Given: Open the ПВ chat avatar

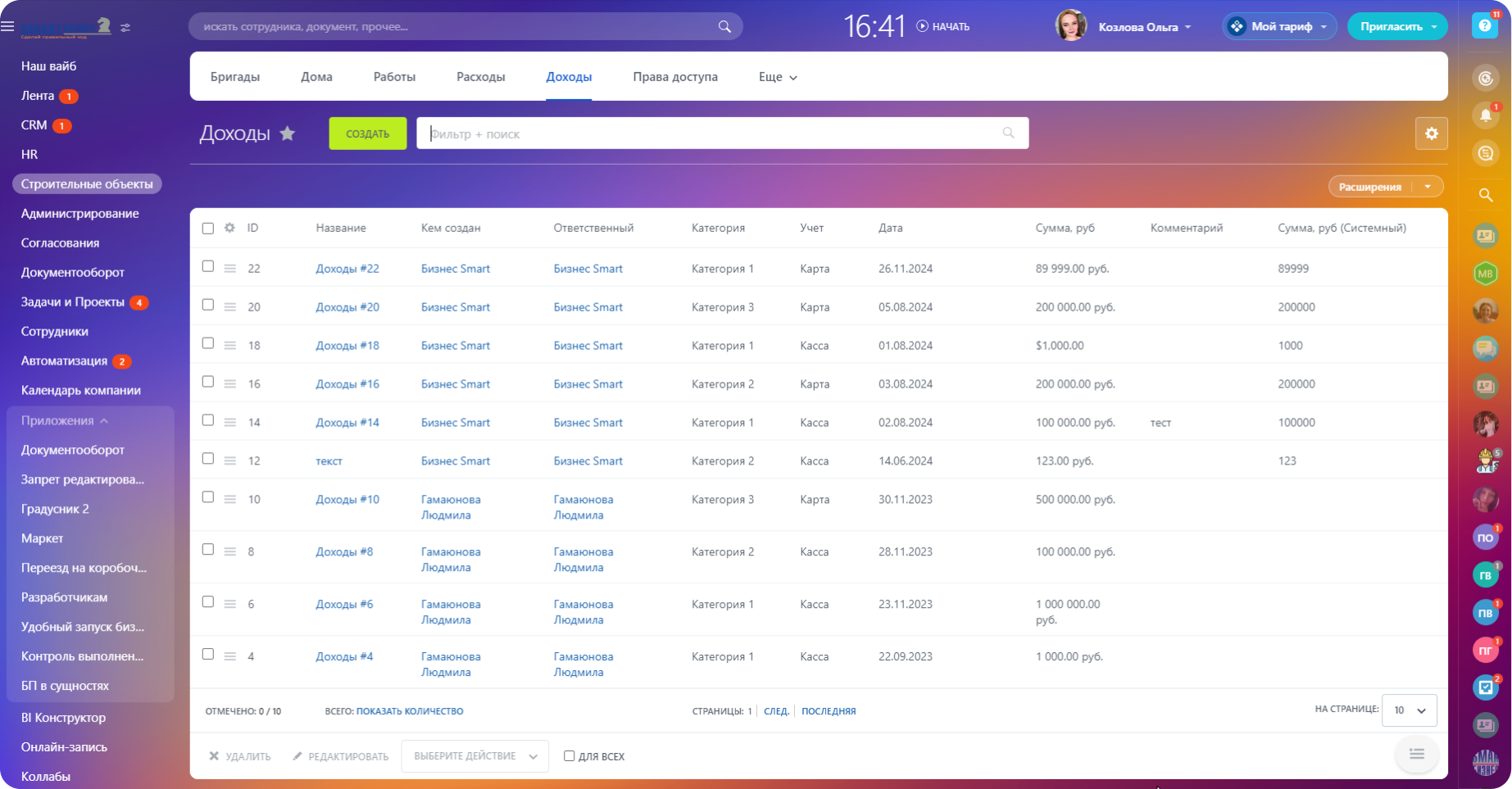Looking at the screenshot, I should pyautogui.click(x=1486, y=612).
